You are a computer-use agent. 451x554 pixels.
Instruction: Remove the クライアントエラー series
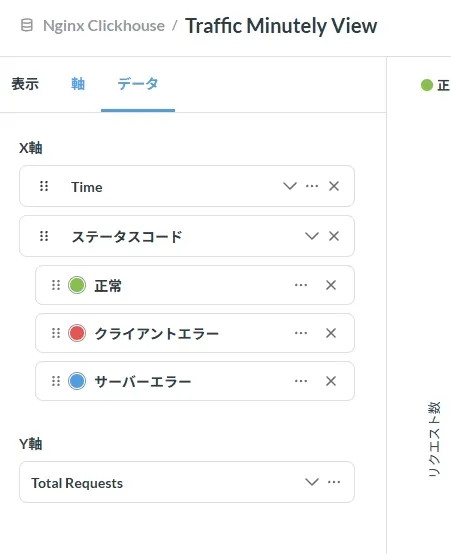coord(331,333)
